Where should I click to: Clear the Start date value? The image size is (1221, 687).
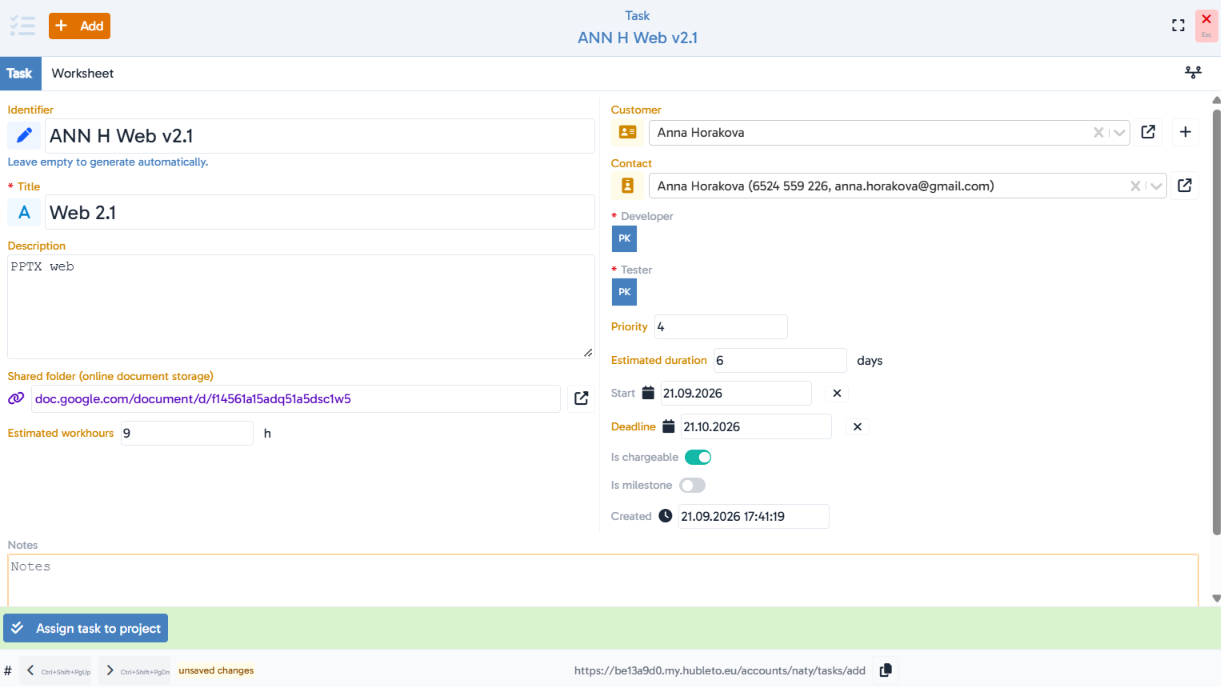838,393
